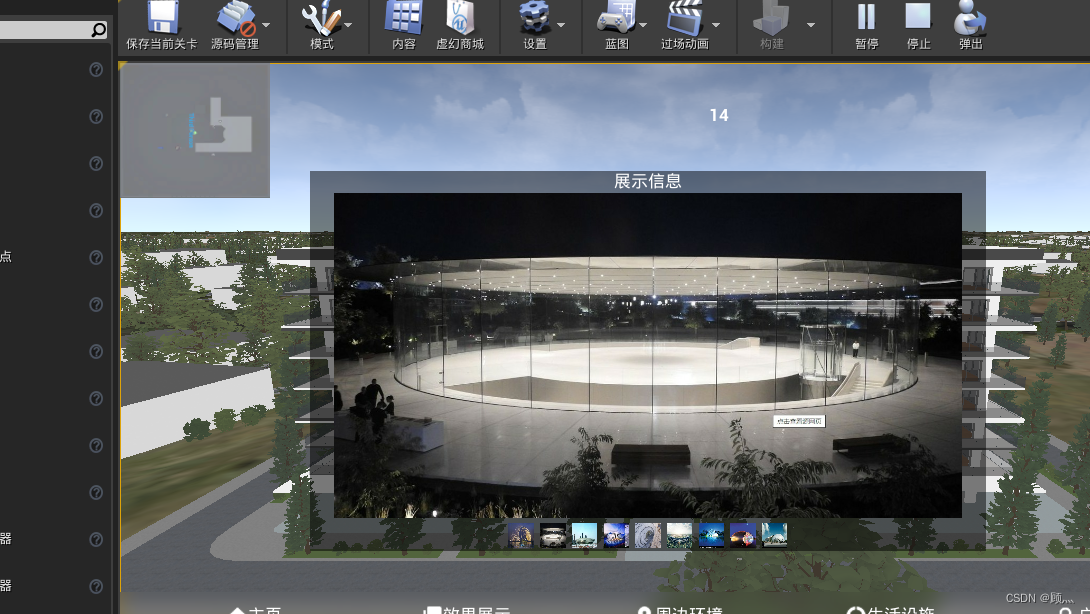Click the magnifier search icon
The width and height of the screenshot is (1090, 614).
pos(99,30)
